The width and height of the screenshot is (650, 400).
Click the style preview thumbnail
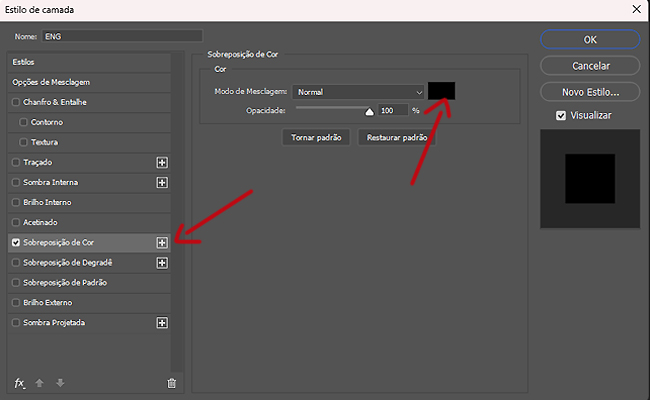pyautogui.click(x=590, y=179)
